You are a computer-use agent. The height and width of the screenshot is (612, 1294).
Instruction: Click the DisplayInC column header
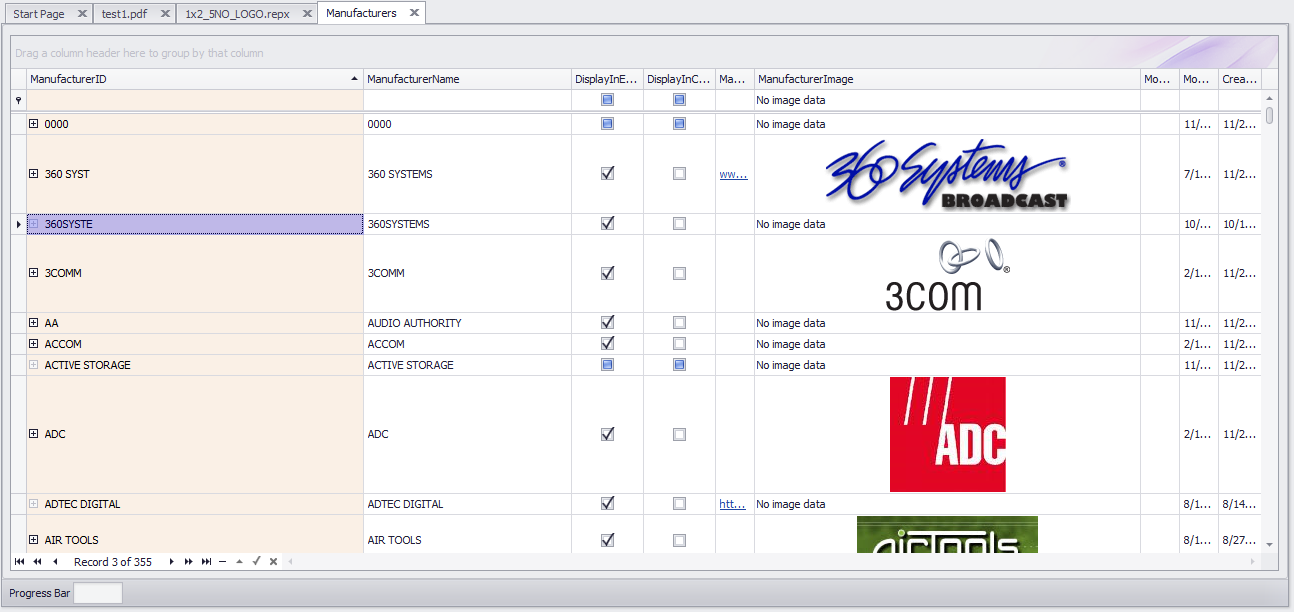pos(679,79)
